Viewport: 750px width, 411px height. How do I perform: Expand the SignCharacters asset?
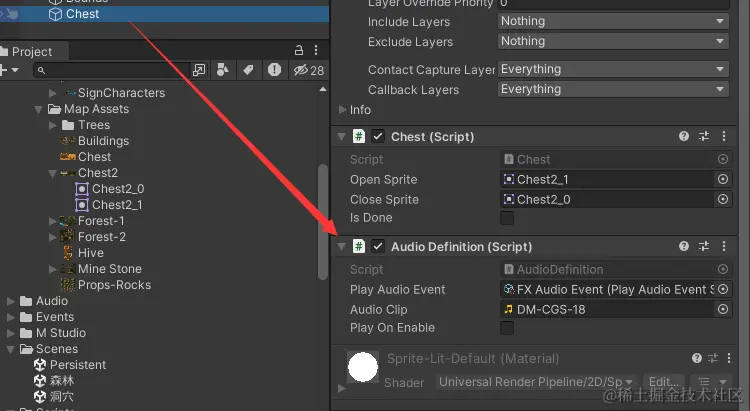(53, 93)
